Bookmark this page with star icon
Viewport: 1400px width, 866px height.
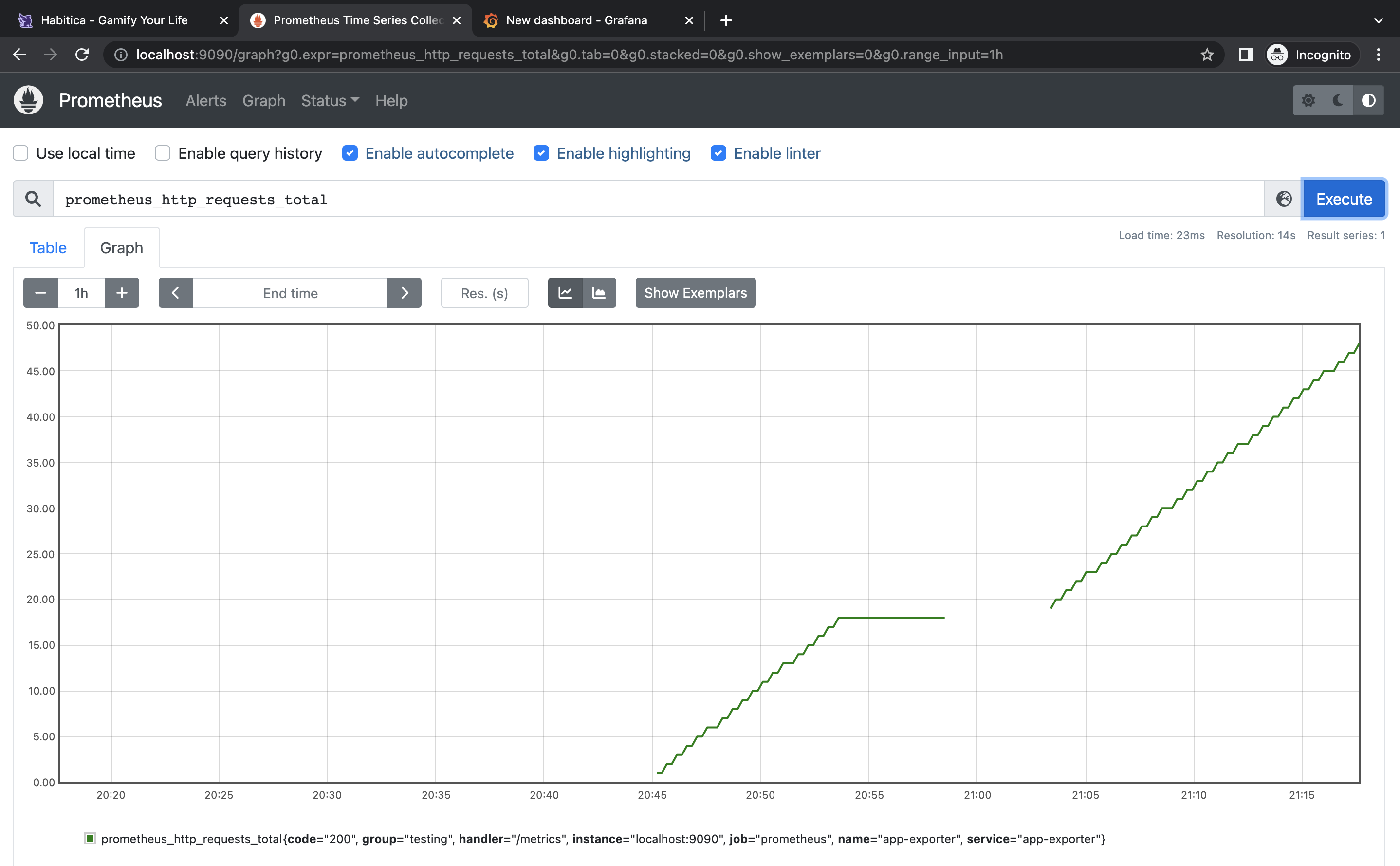(x=1207, y=55)
